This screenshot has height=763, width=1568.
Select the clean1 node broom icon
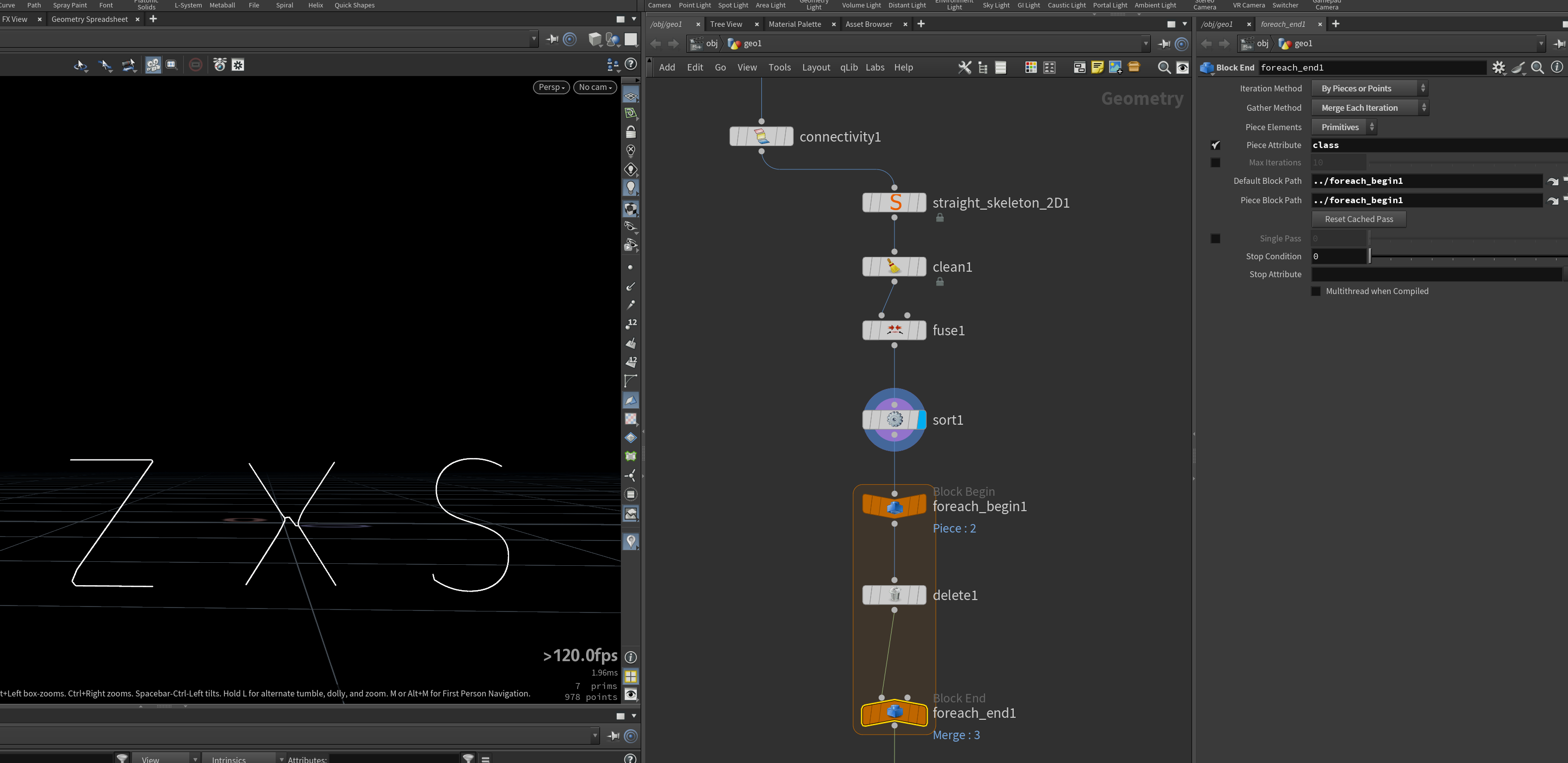point(894,267)
